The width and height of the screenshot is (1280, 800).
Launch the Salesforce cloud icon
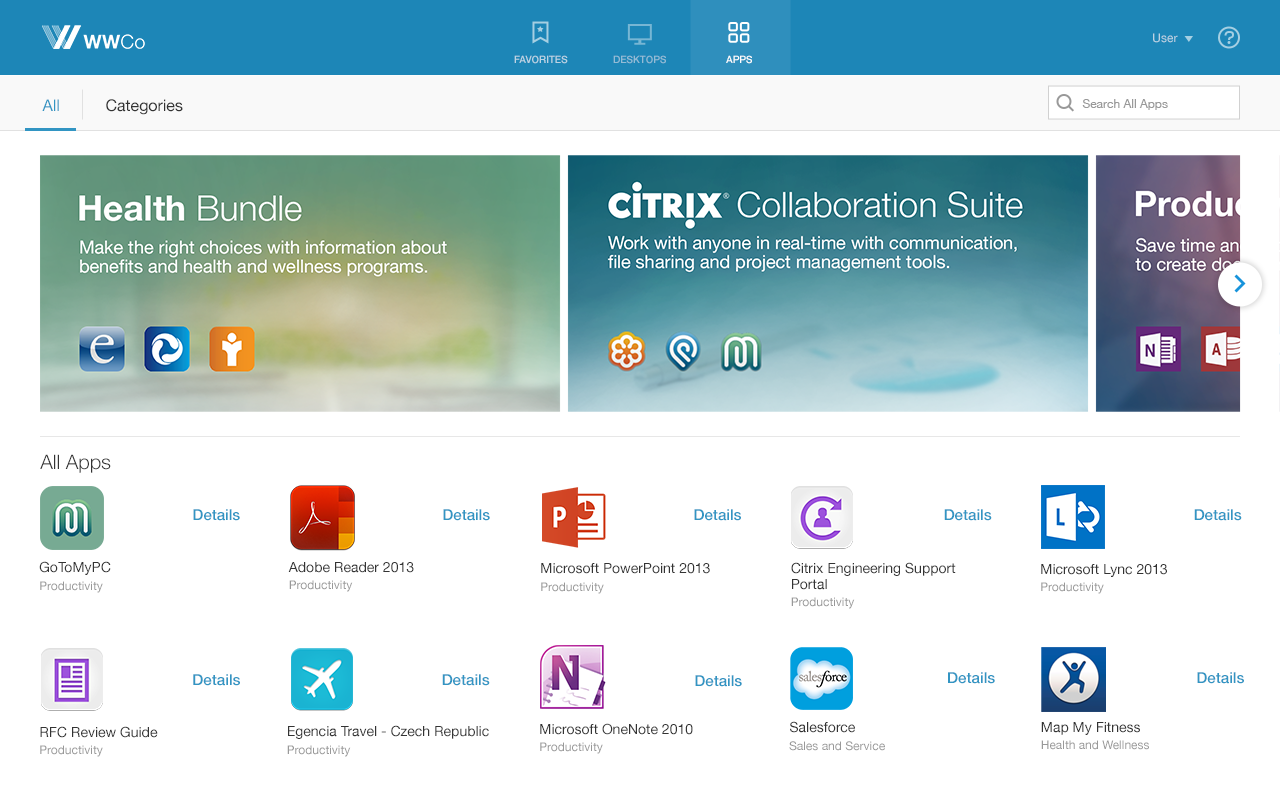821,679
